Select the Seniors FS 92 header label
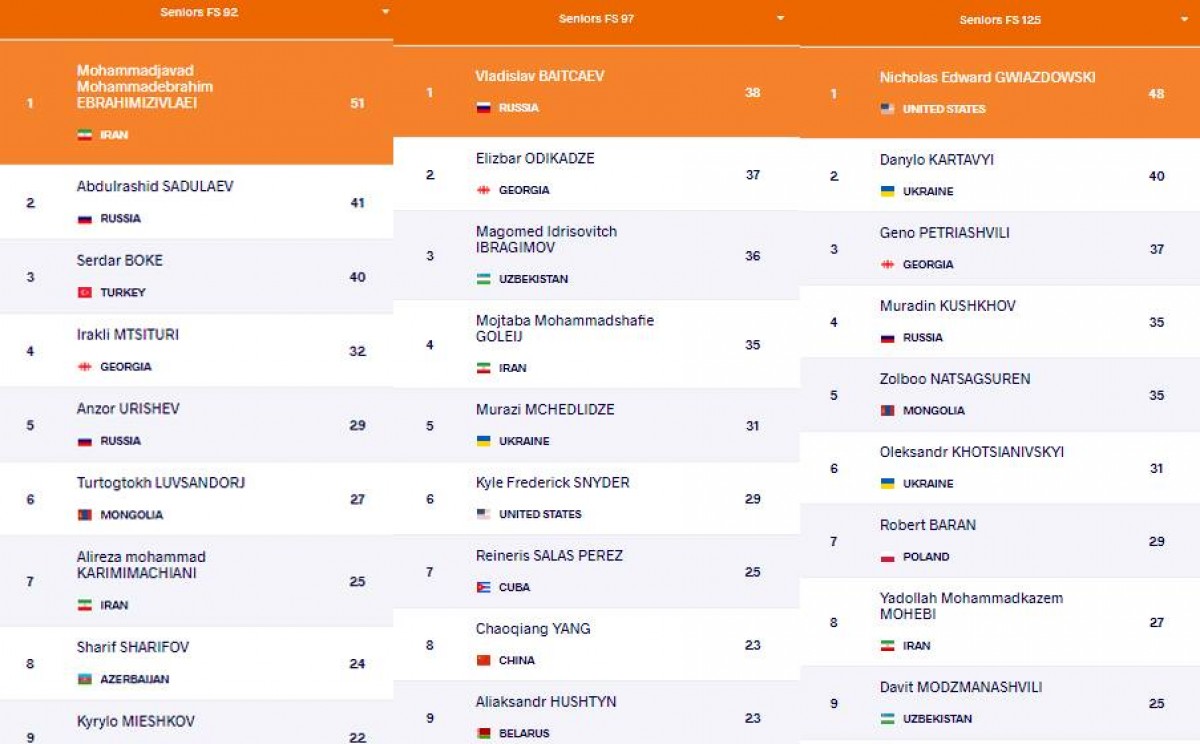Viewport: 1200px width, 744px height. coord(199,13)
